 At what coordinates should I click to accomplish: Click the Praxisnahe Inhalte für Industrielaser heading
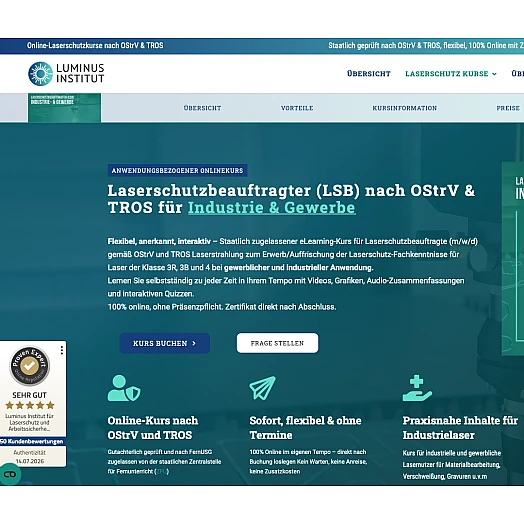tap(460, 428)
